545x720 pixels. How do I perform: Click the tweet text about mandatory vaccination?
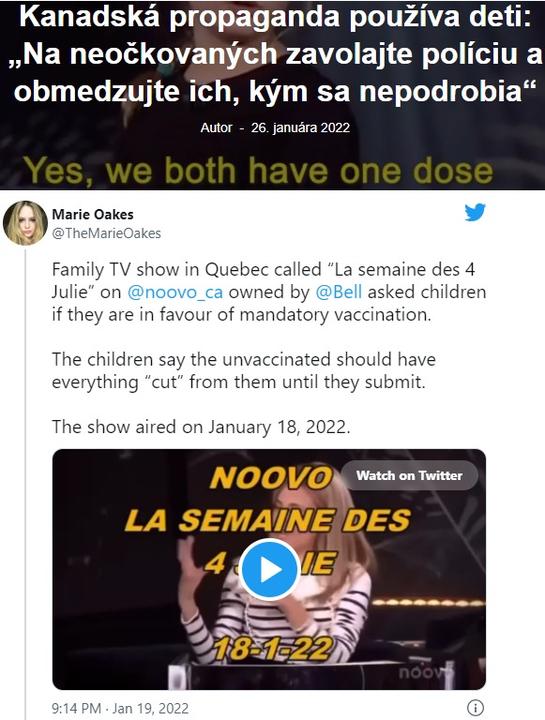(x=269, y=292)
